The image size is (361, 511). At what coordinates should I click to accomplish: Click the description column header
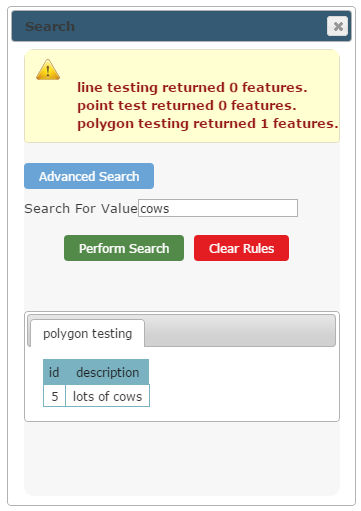[x=108, y=372]
